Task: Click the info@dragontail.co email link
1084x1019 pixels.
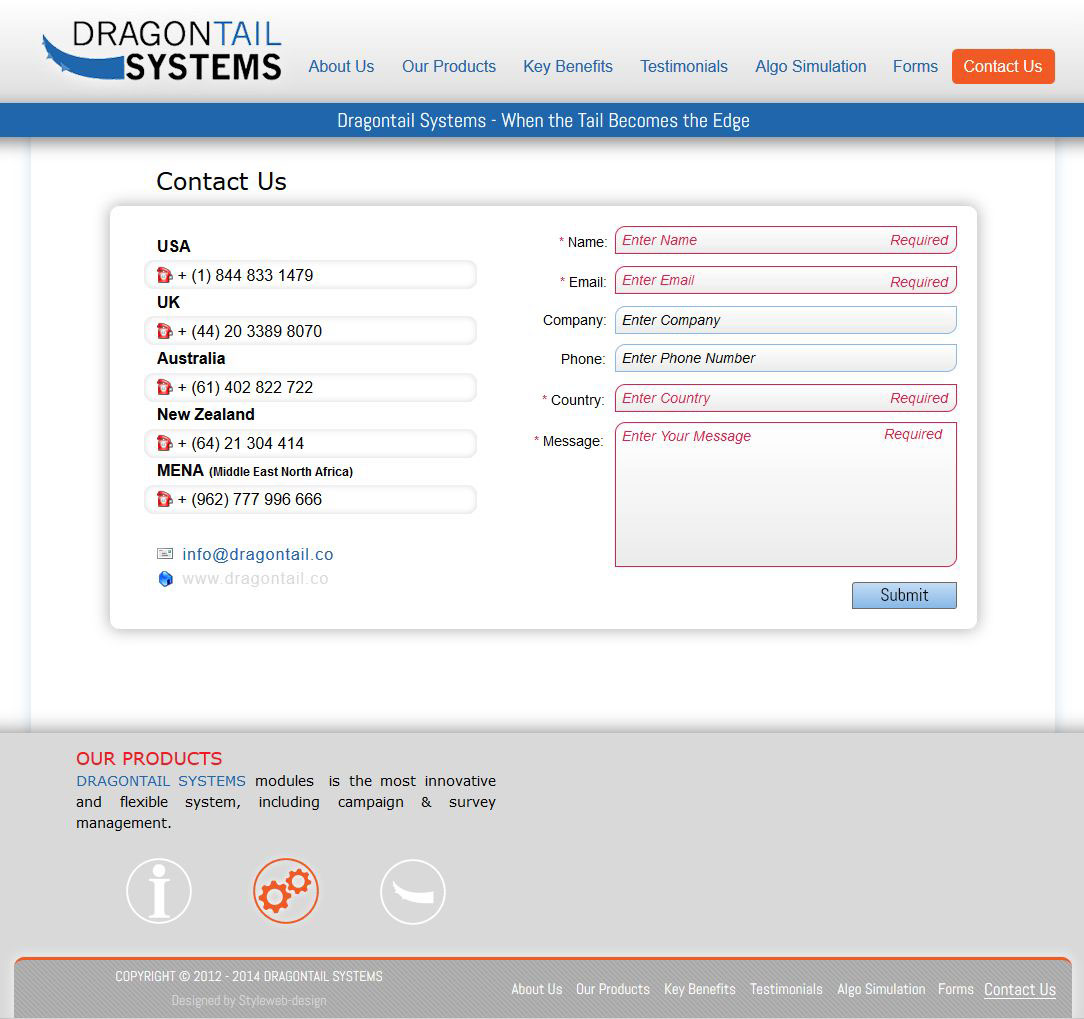Action: 258,554
